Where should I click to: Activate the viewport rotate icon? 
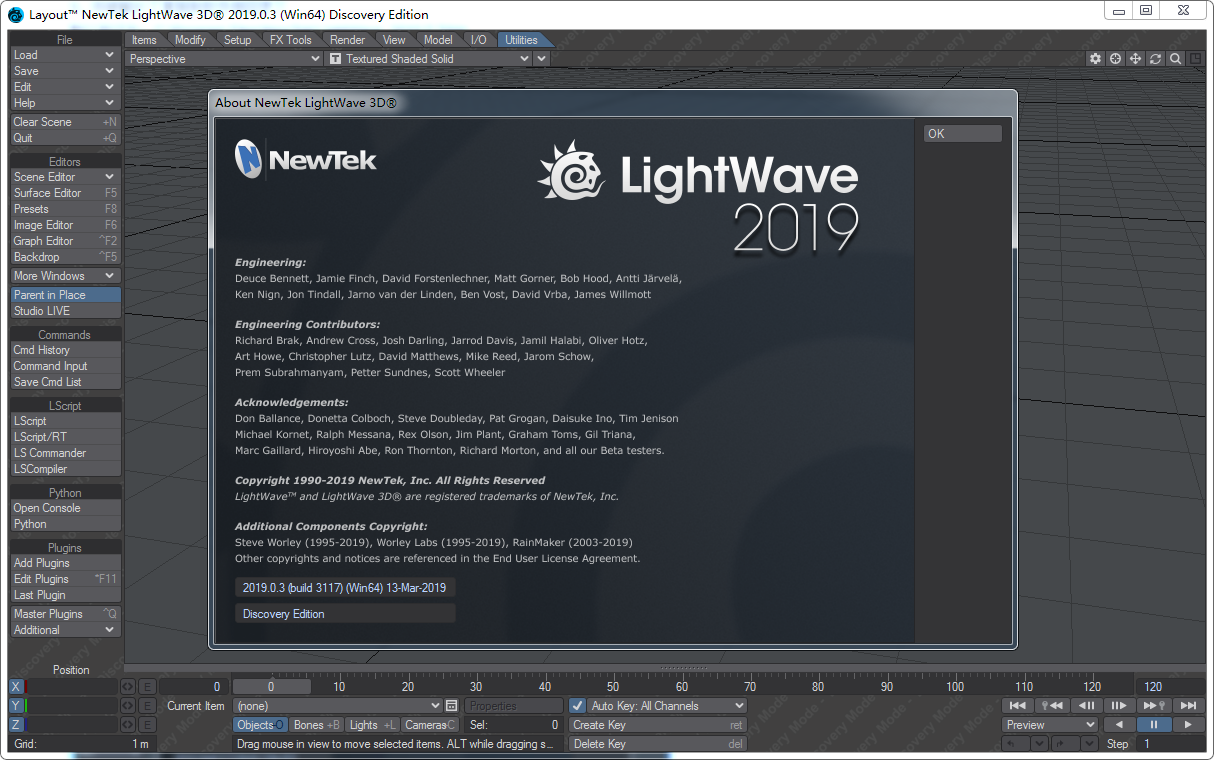(1155, 58)
